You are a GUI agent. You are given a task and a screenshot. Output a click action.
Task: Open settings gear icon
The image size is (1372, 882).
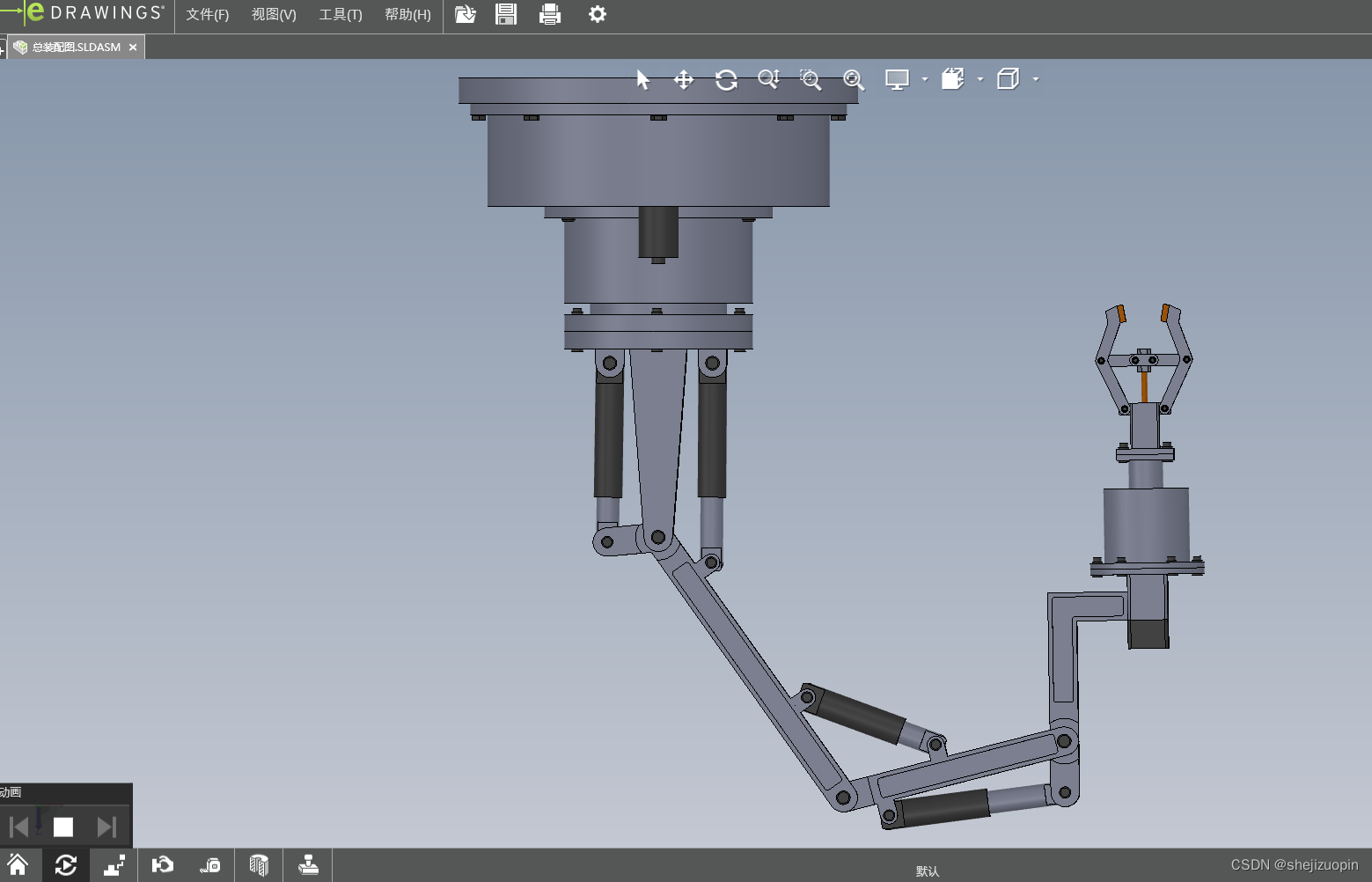tap(598, 14)
